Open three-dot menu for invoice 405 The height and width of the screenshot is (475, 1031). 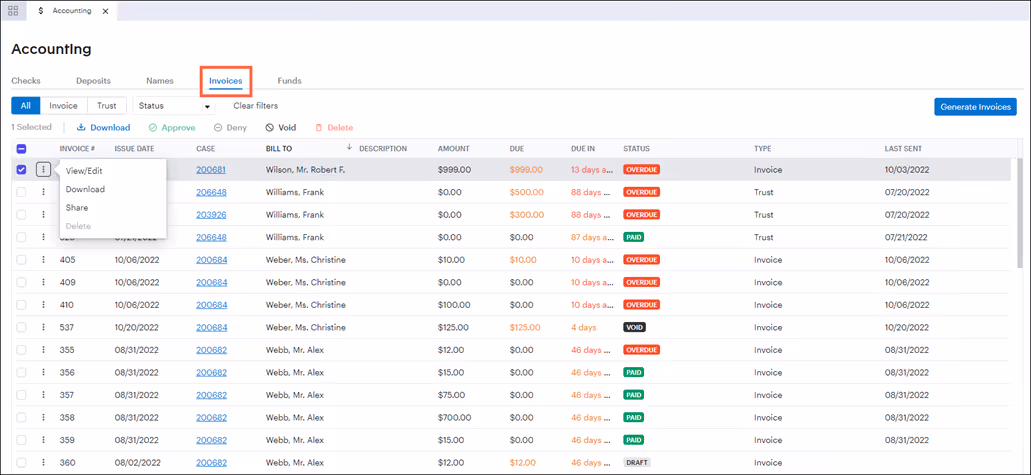(43, 260)
